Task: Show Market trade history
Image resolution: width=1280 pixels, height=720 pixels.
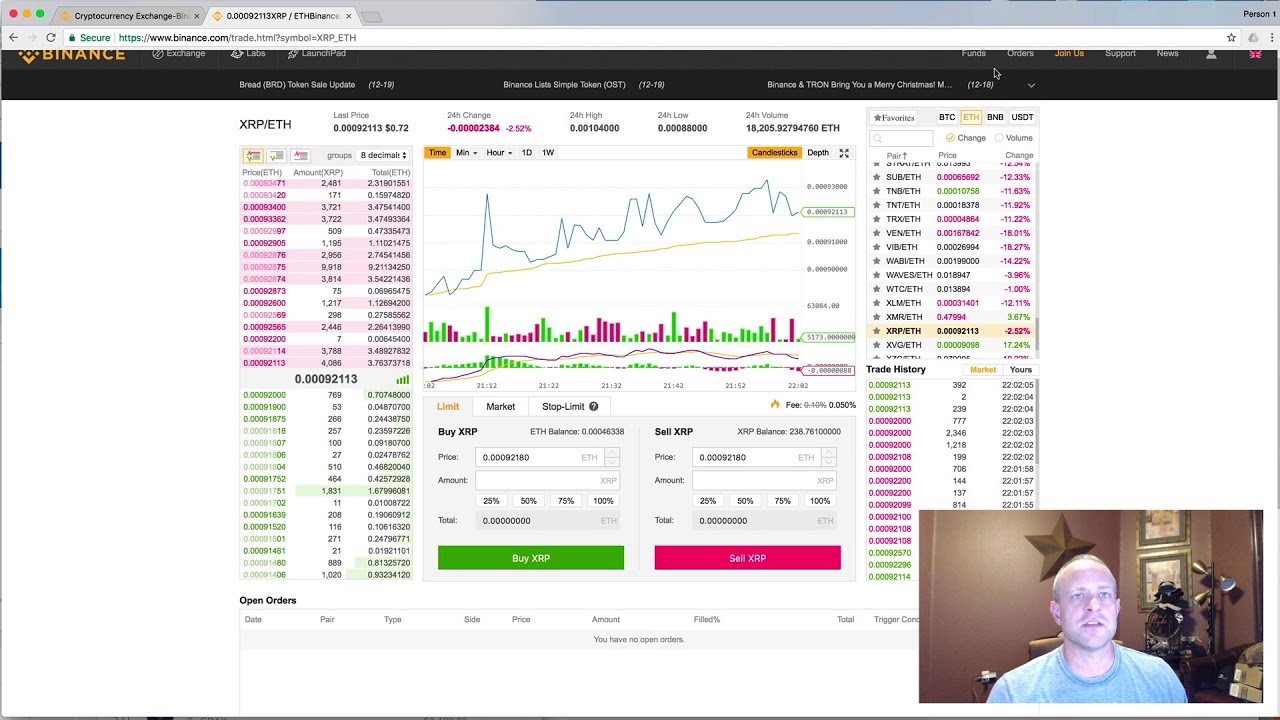Action: tap(983, 370)
